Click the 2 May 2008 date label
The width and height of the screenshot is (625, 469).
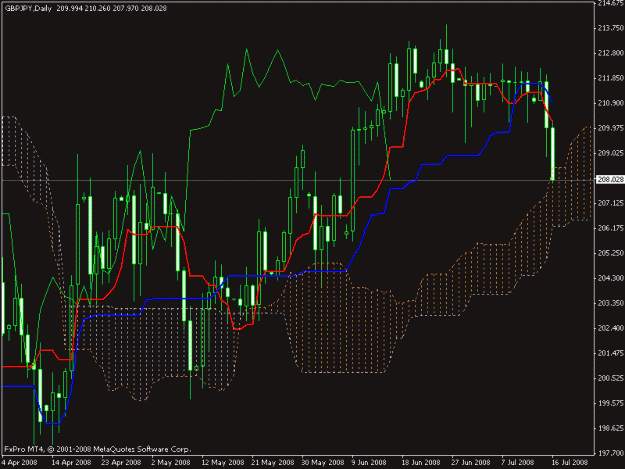tap(171, 463)
